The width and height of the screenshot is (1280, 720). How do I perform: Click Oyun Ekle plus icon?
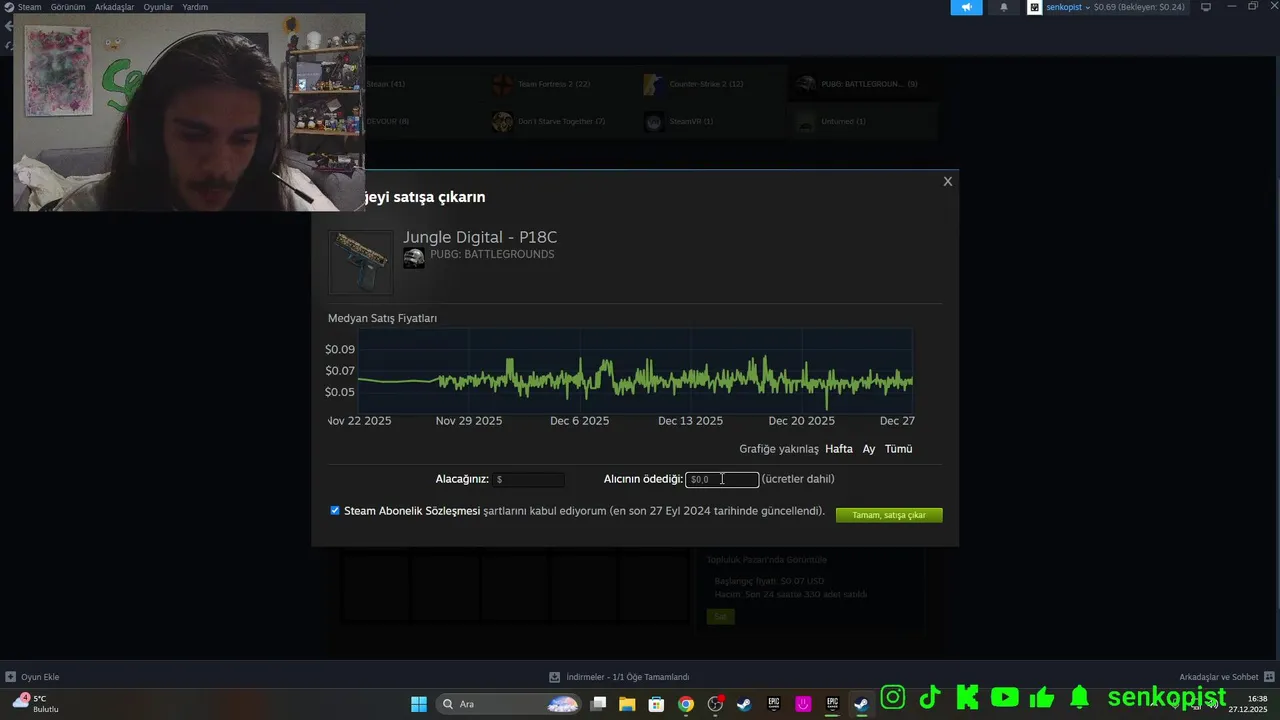point(10,677)
